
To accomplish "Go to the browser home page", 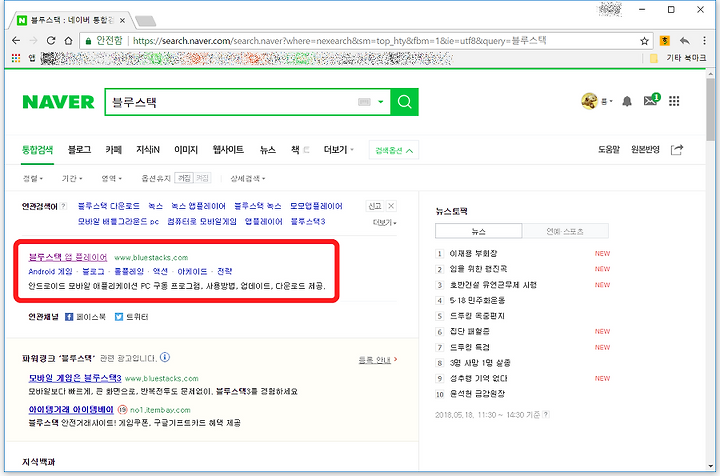I will click(x=68, y=41).
